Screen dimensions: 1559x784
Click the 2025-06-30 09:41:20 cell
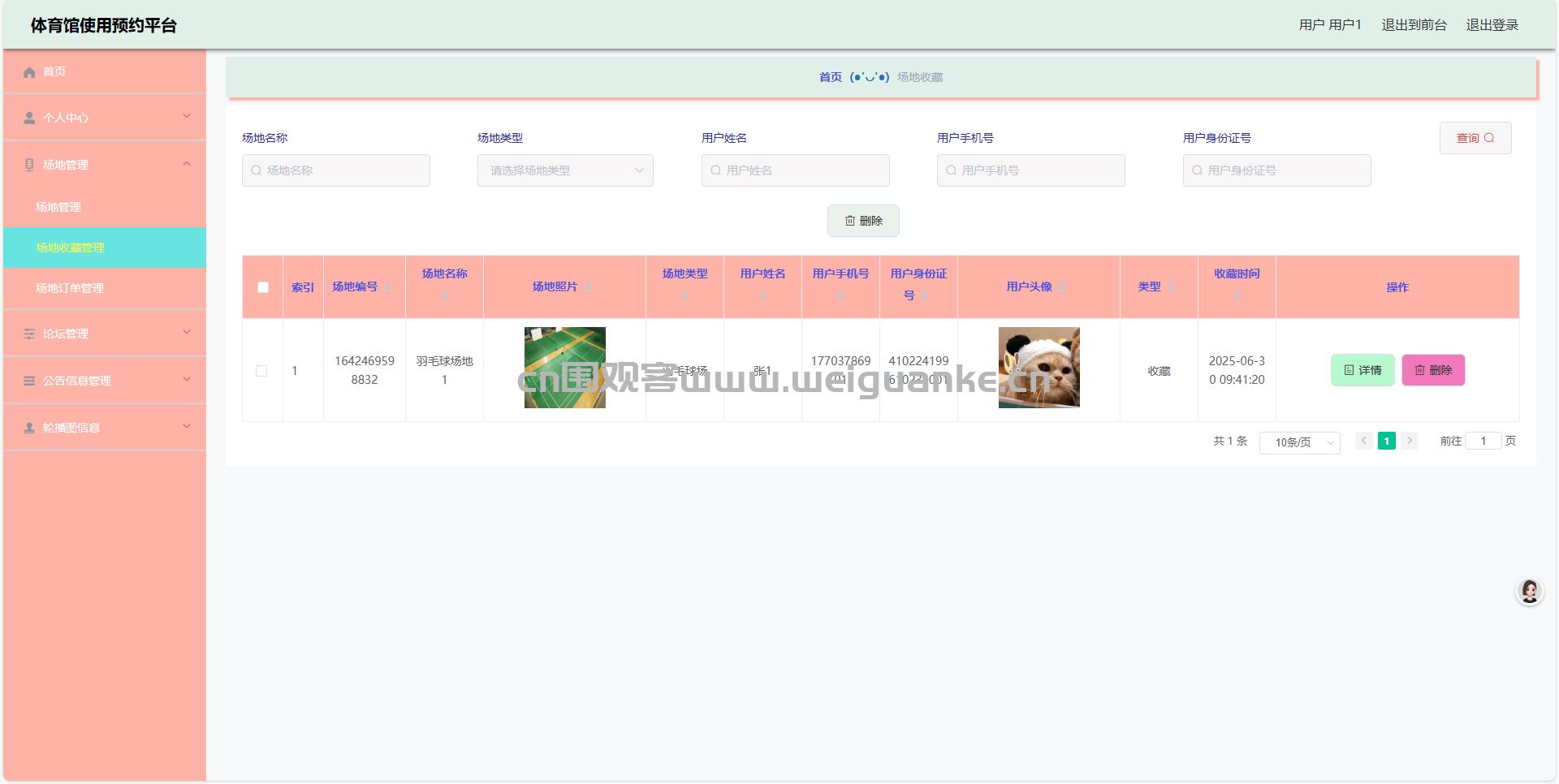1237,370
